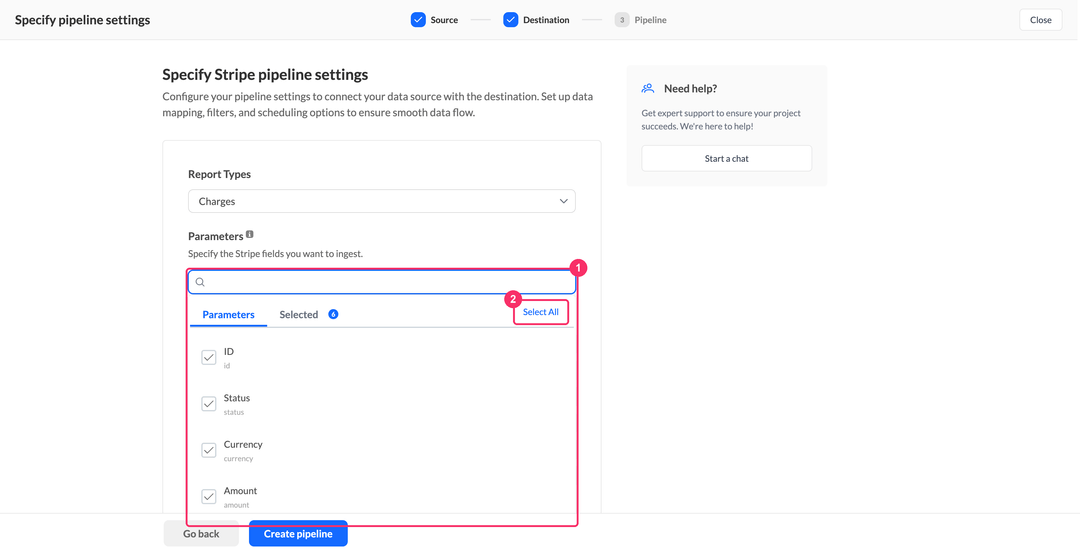Focus the parameters search input field

(382, 282)
